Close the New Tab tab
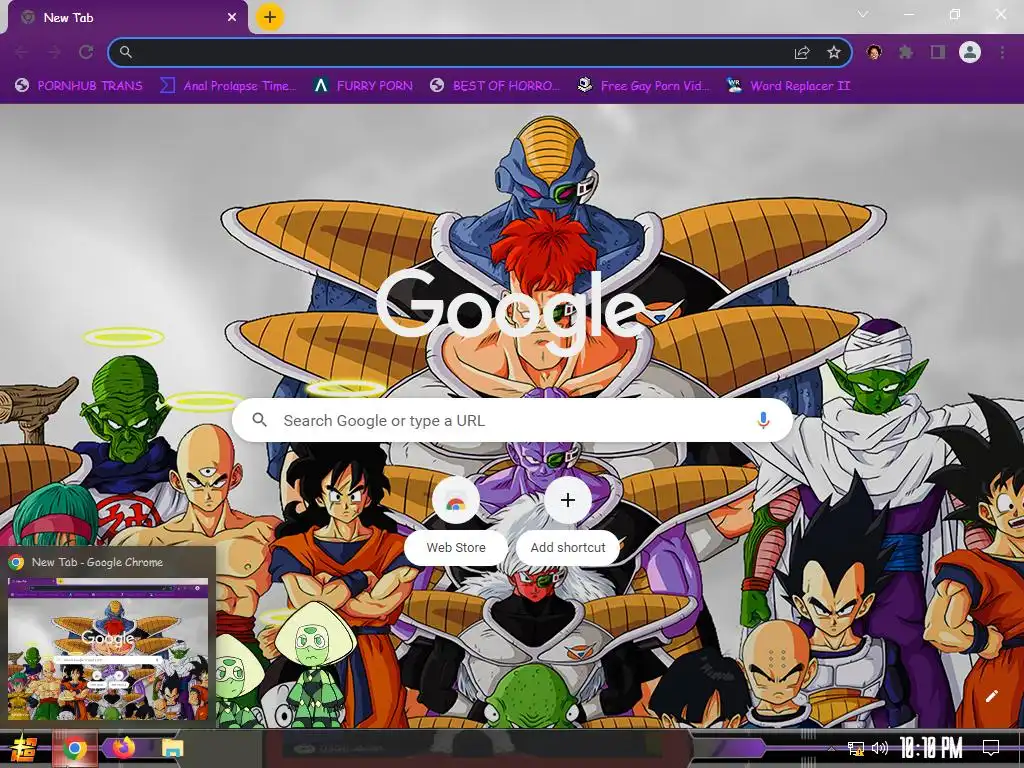The image size is (1024, 768). [232, 18]
